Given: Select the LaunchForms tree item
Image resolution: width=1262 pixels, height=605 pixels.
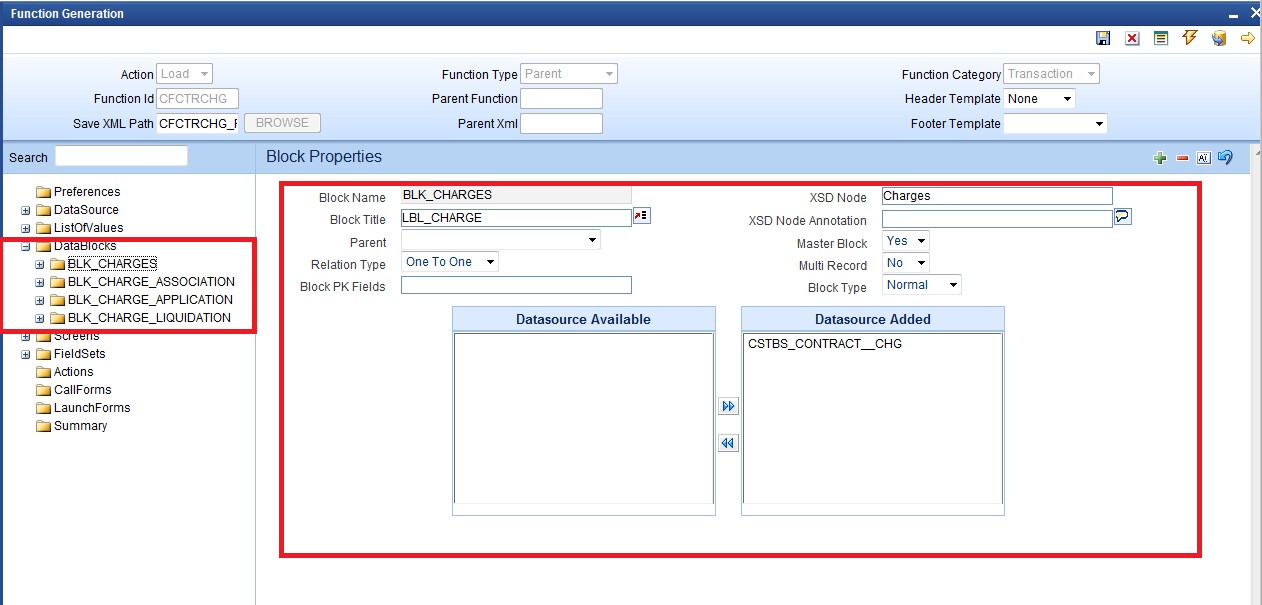Looking at the screenshot, I should pos(92,408).
